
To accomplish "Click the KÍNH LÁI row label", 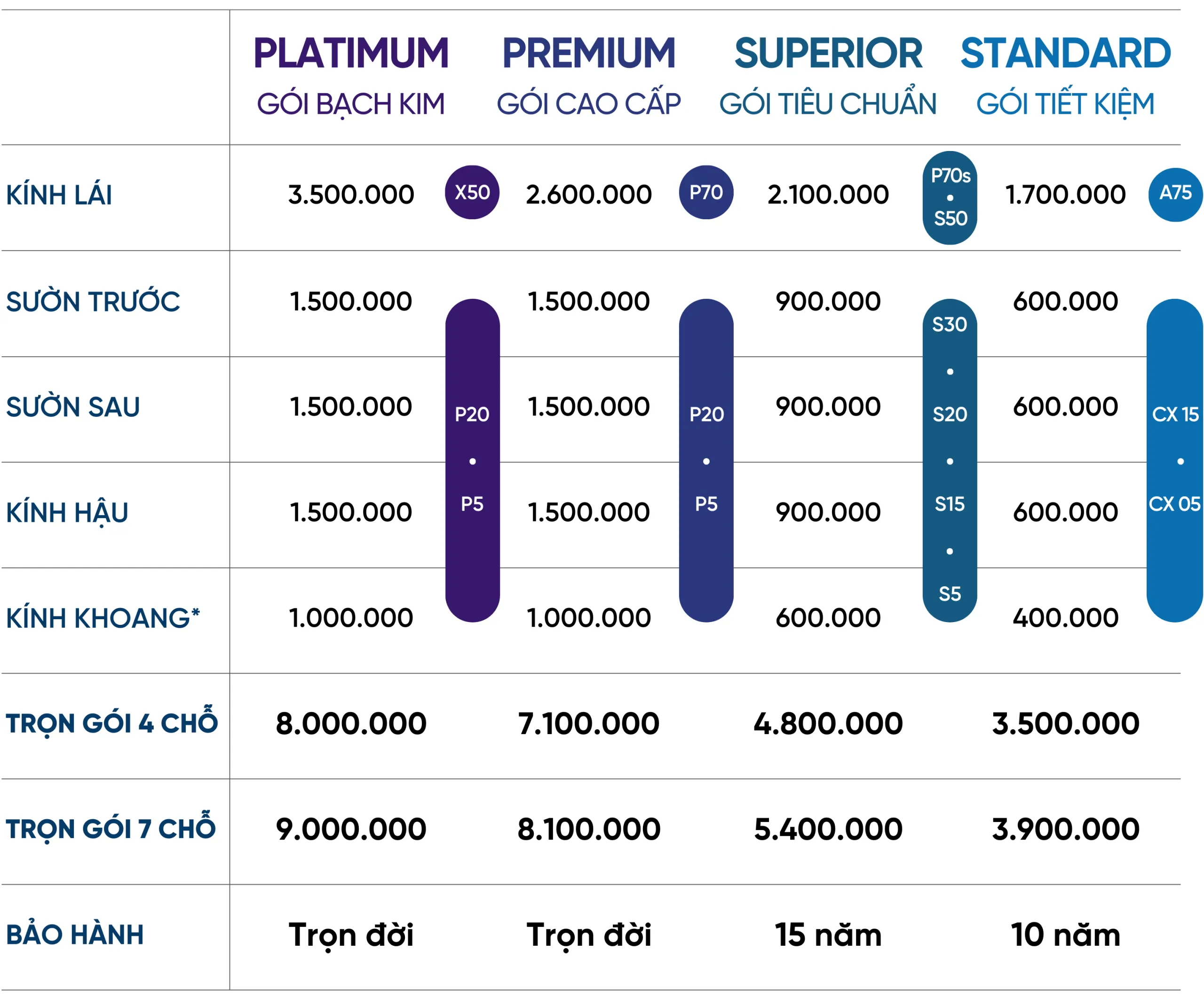I will point(59,195).
